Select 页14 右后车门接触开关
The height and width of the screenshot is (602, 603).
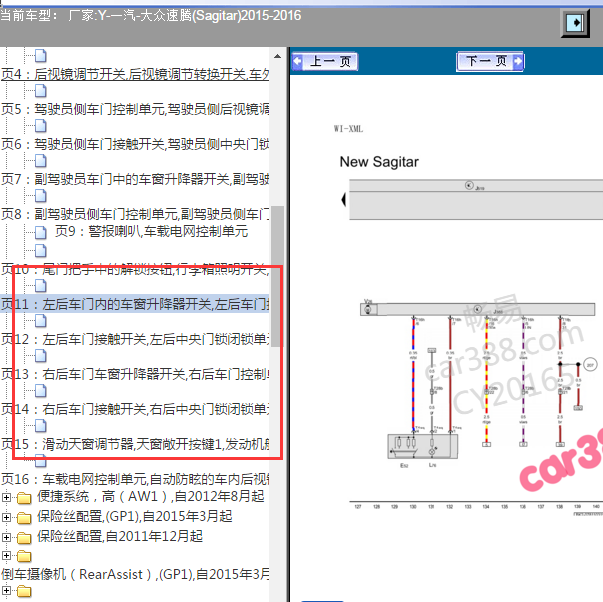(x=135, y=409)
